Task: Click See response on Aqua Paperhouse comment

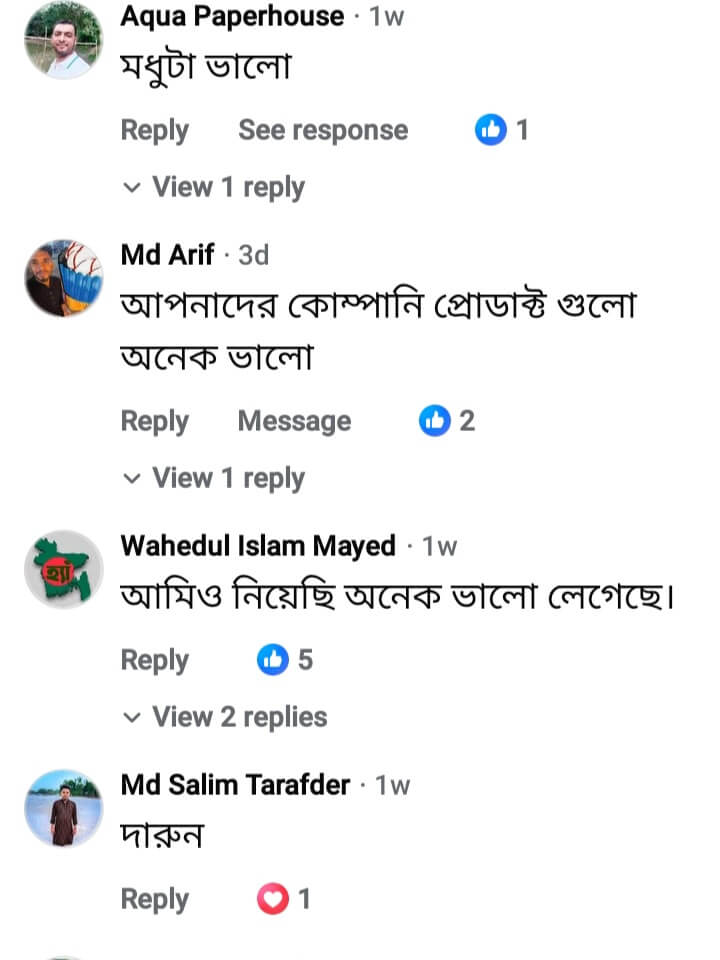Action: coord(323,130)
